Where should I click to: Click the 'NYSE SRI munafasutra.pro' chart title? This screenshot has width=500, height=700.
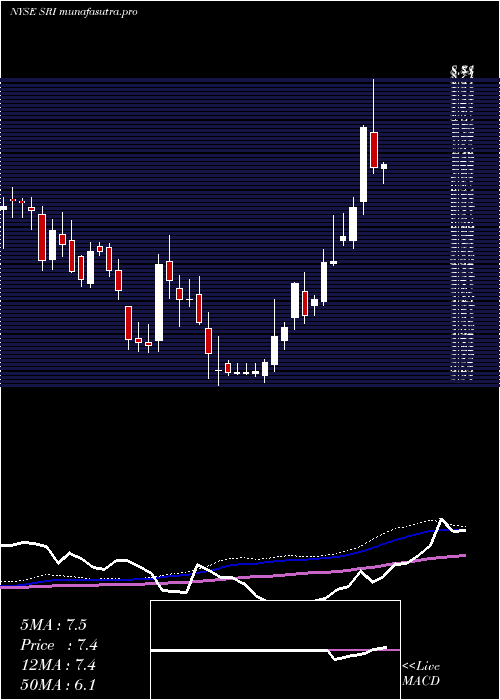[x=73, y=12]
